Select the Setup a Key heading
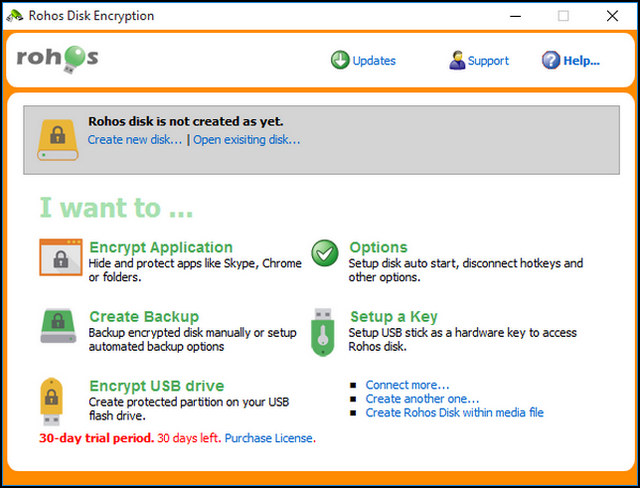 coord(394,317)
